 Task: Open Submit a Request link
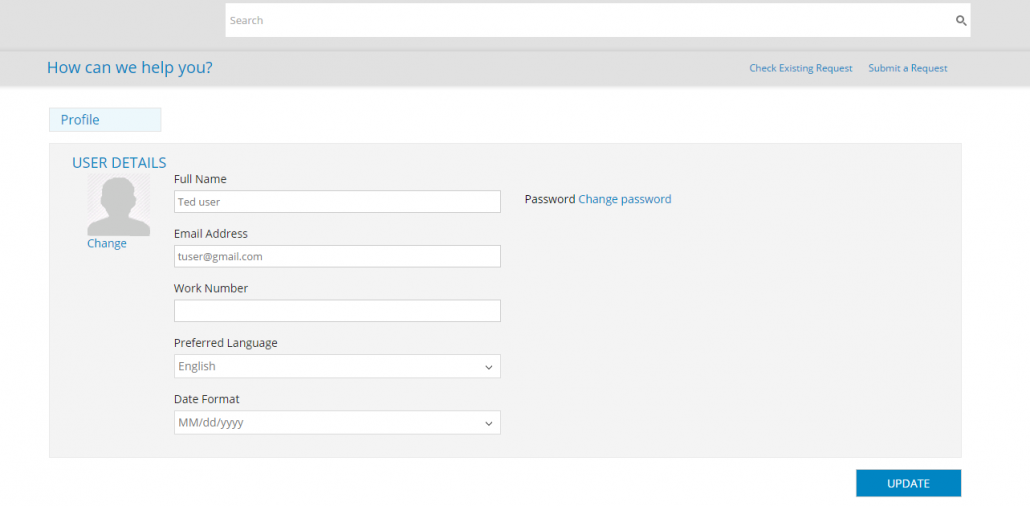tap(908, 68)
